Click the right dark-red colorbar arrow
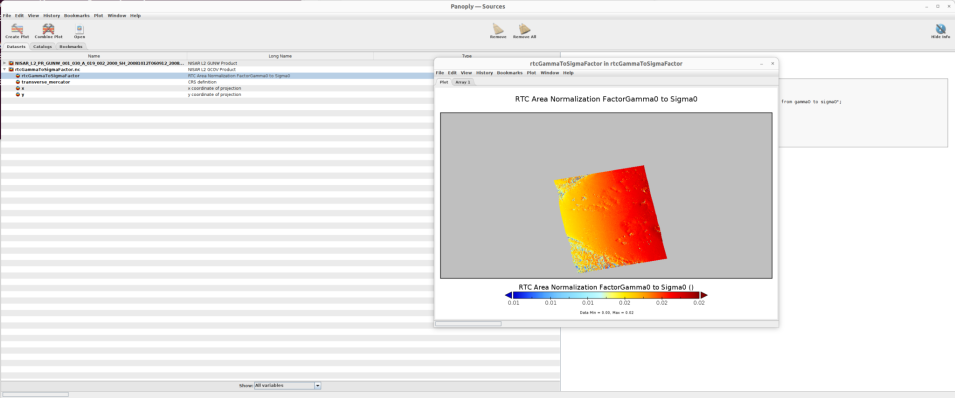Image resolution: width=955 pixels, height=398 pixels. 703,295
